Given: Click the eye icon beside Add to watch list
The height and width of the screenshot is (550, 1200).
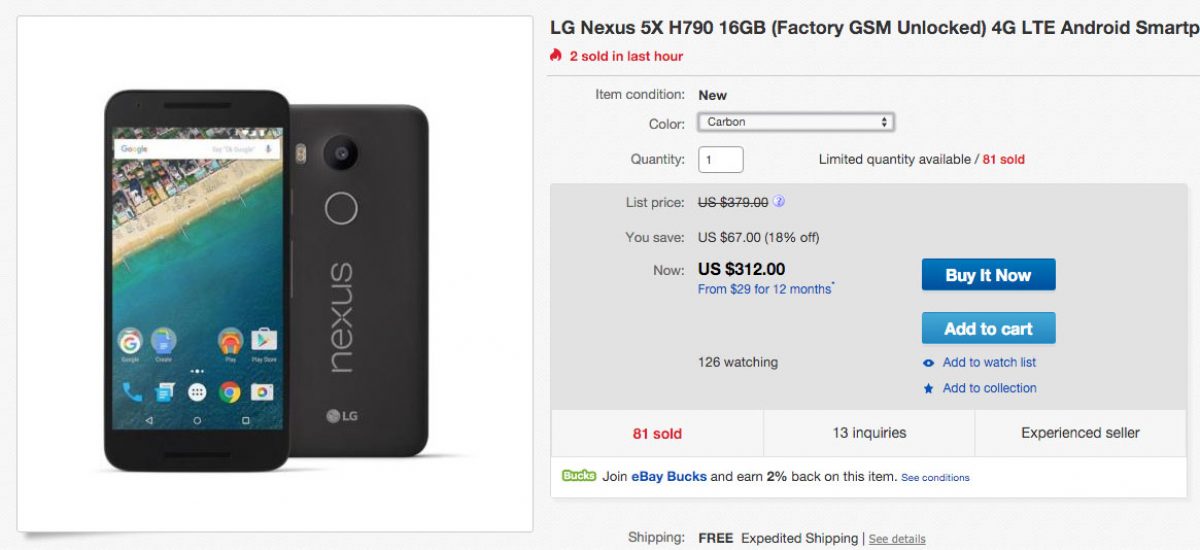Looking at the screenshot, I should 929,363.
